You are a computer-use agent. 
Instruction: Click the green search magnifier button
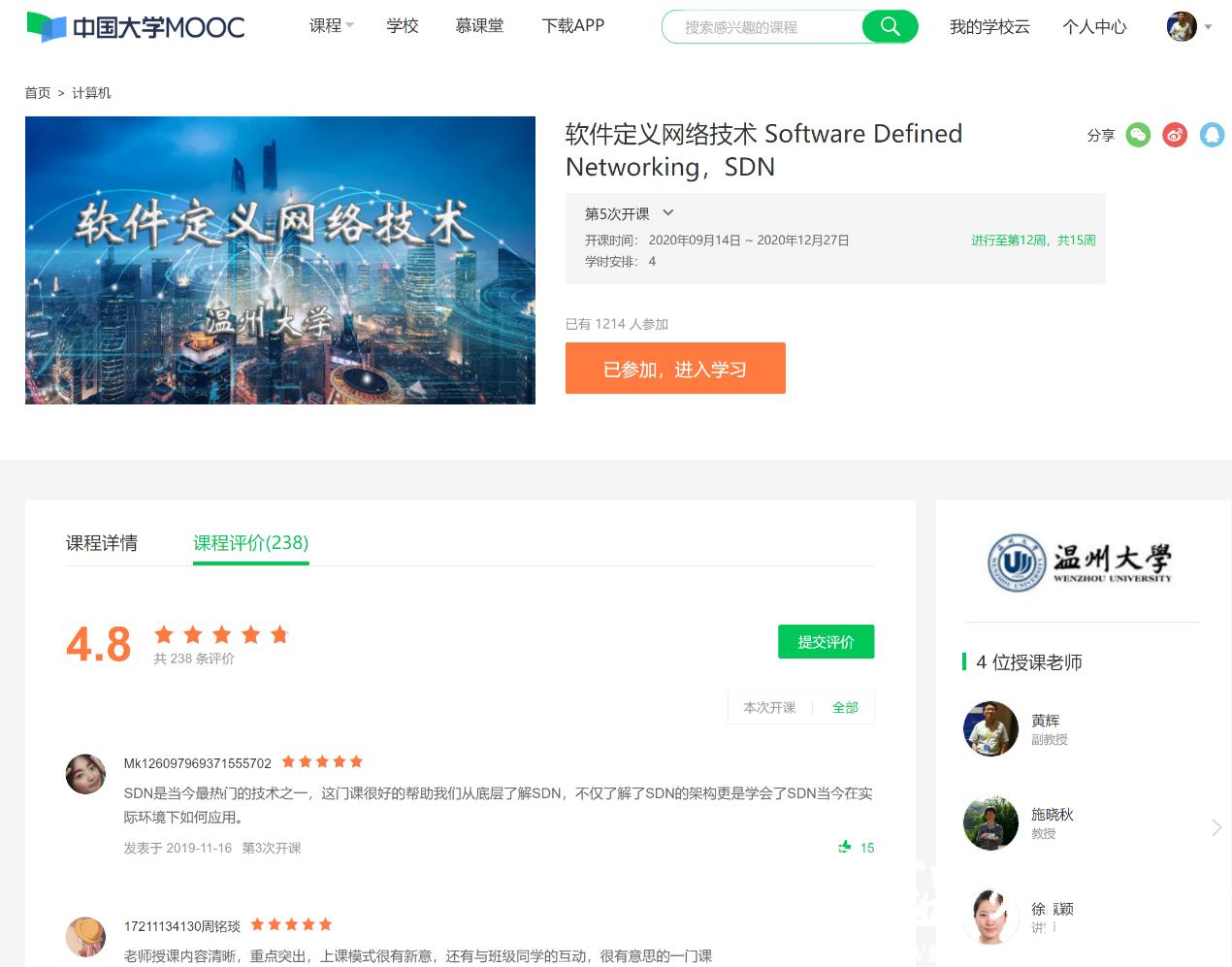[x=890, y=27]
